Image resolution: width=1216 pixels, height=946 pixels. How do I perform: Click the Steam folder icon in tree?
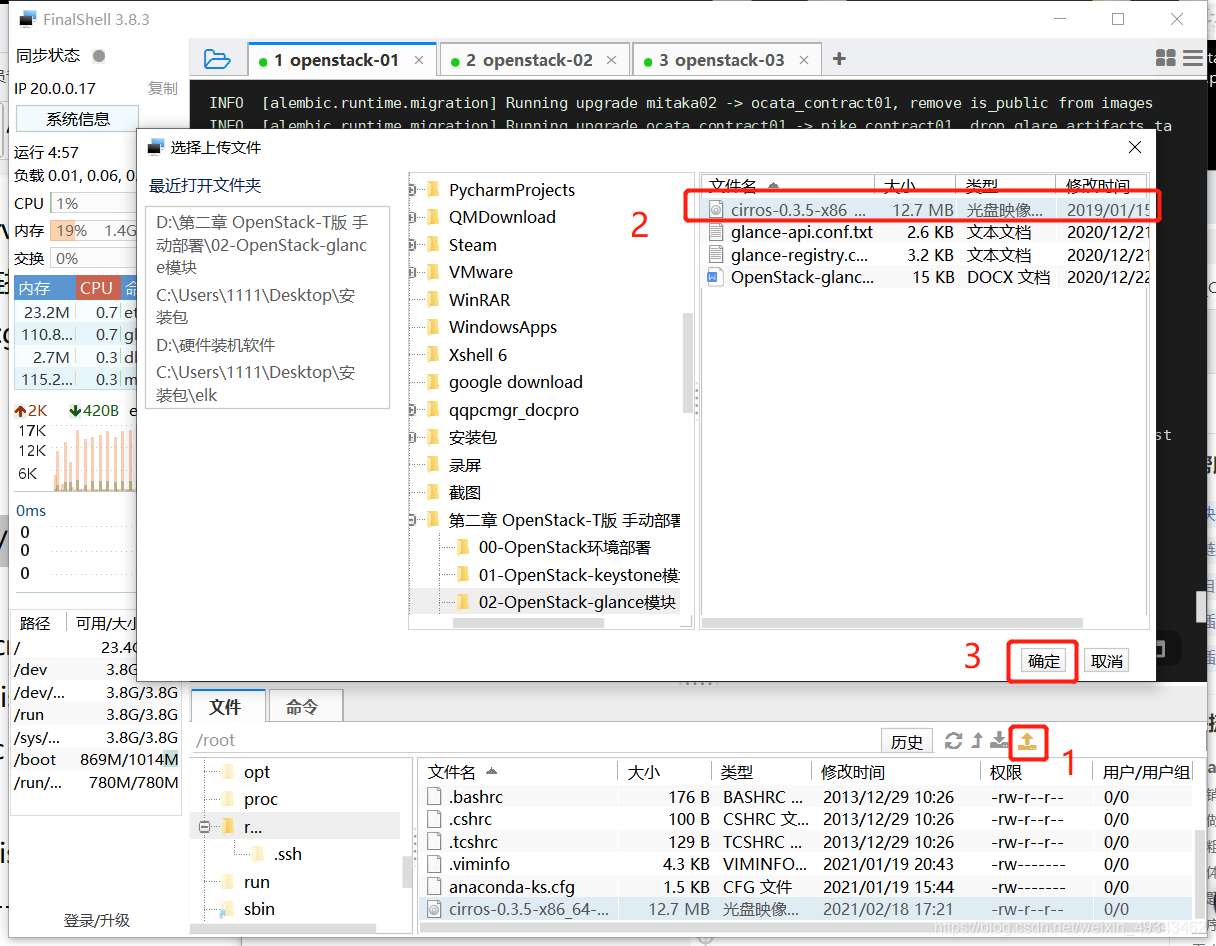click(433, 245)
